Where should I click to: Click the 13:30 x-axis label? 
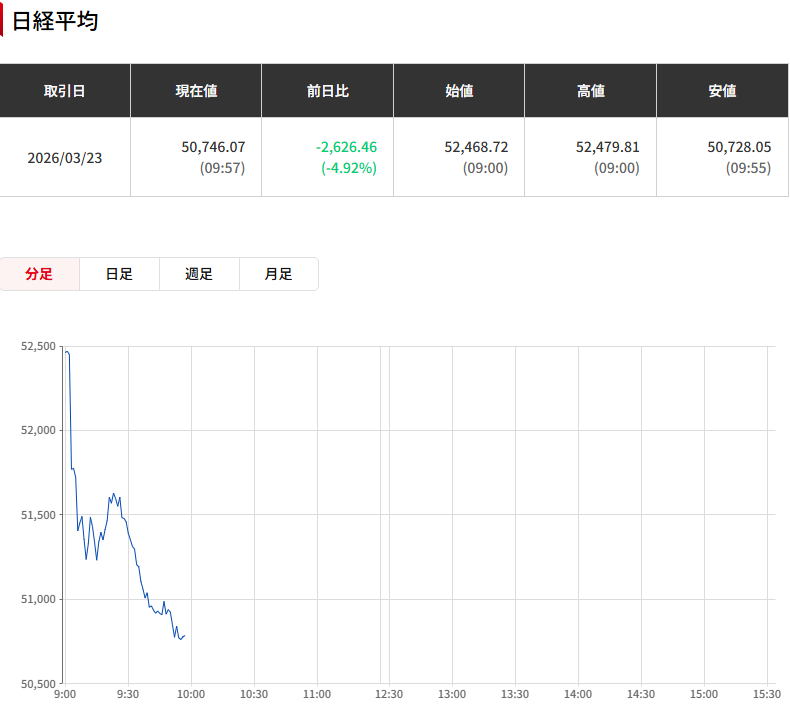[x=515, y=694]
